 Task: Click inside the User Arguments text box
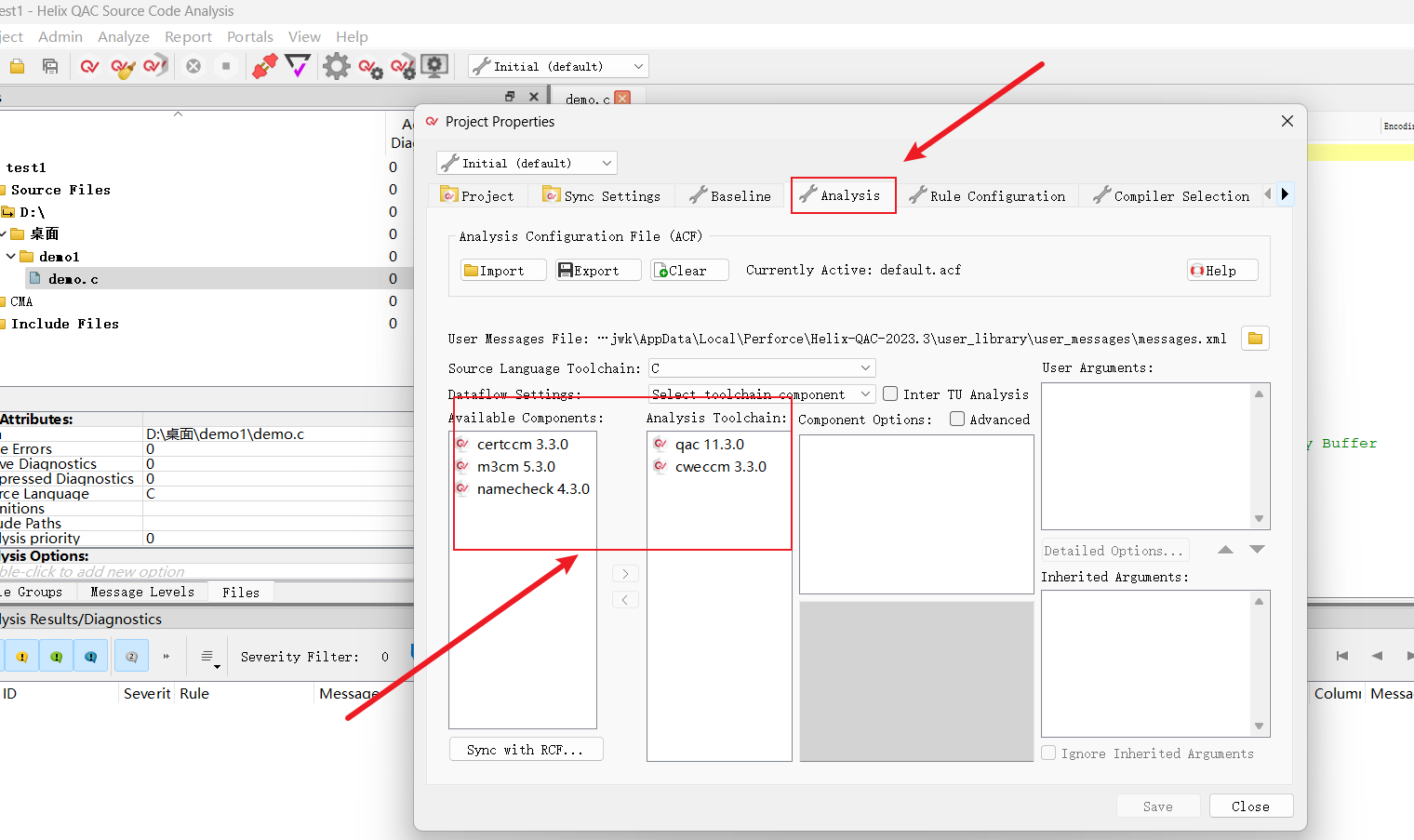pyautogui.click(x=1145, y=456)
